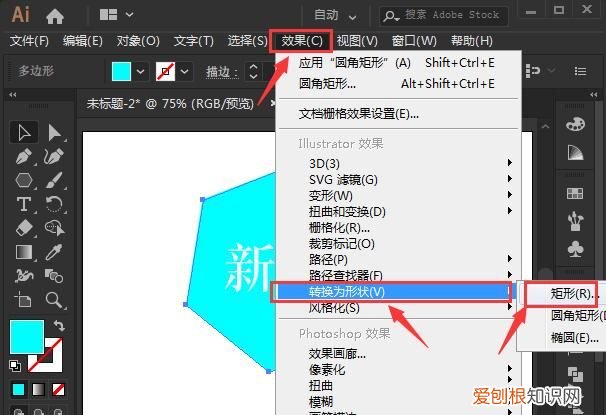606x415 pixels.
Task: Select the Eraser tool
Action: click(24, 228)
